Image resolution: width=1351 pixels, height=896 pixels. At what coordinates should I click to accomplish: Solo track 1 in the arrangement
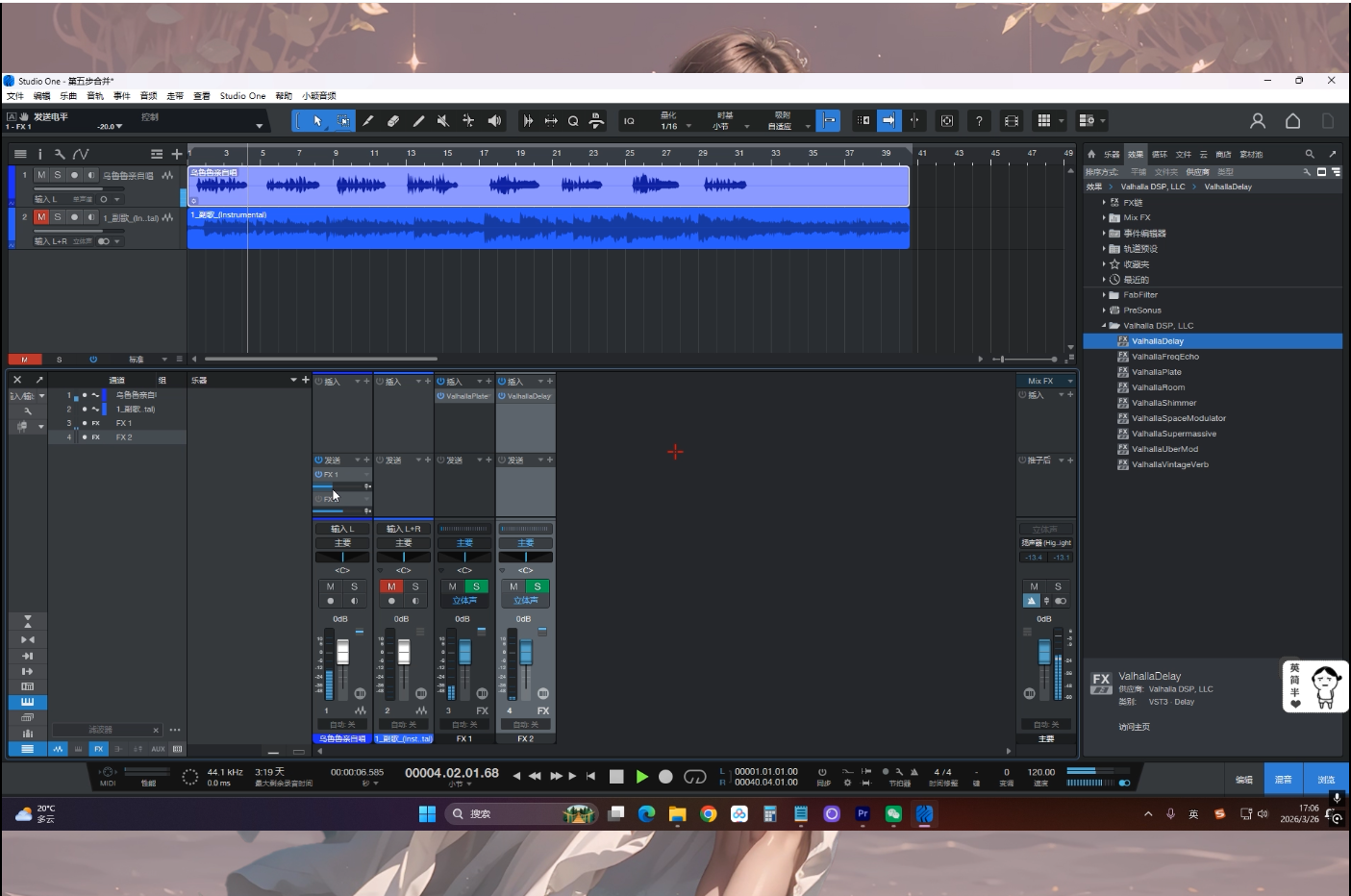(58, 175)
